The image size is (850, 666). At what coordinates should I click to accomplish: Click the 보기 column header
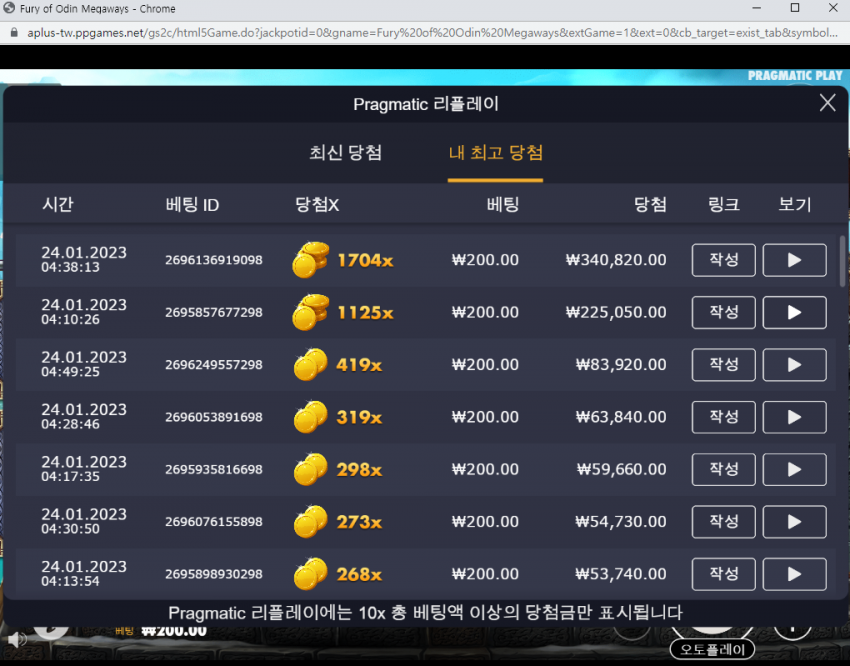pyautogui.click(x=794, y=204)
